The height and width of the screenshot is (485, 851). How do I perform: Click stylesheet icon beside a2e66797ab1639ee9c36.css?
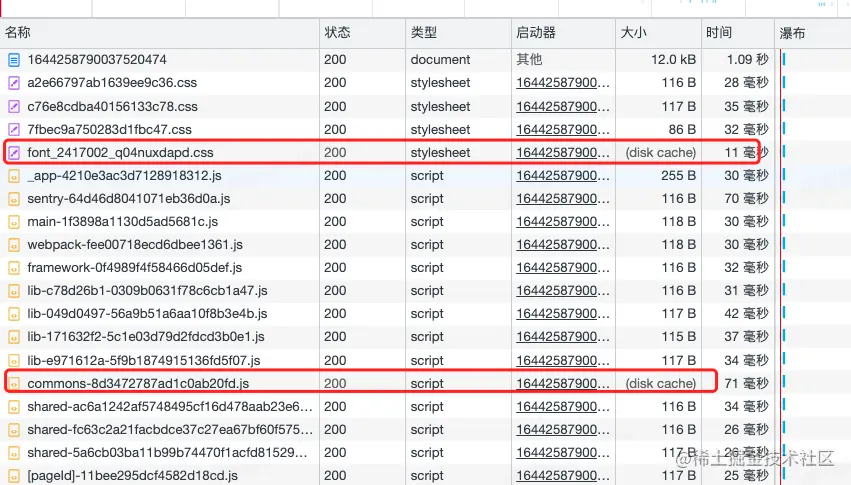point(14,83)
